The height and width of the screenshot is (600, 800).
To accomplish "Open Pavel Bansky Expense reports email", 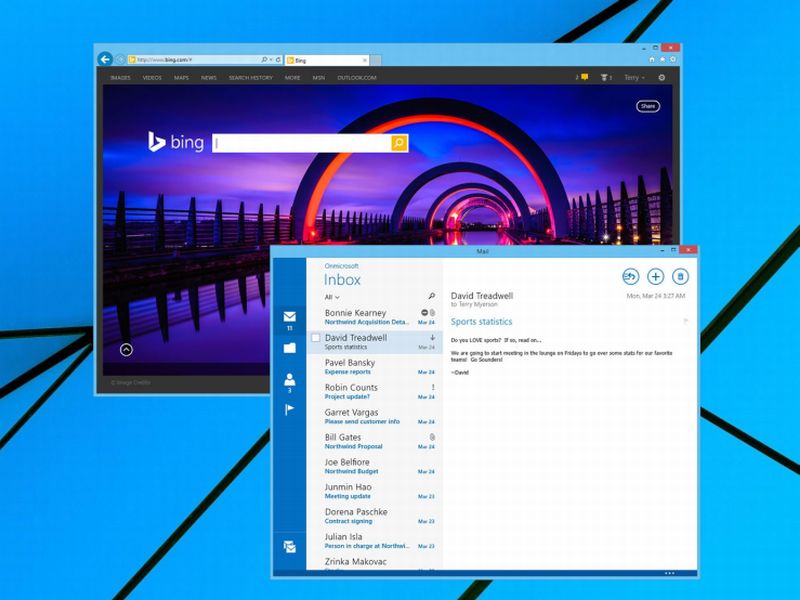I will (376, 367).
